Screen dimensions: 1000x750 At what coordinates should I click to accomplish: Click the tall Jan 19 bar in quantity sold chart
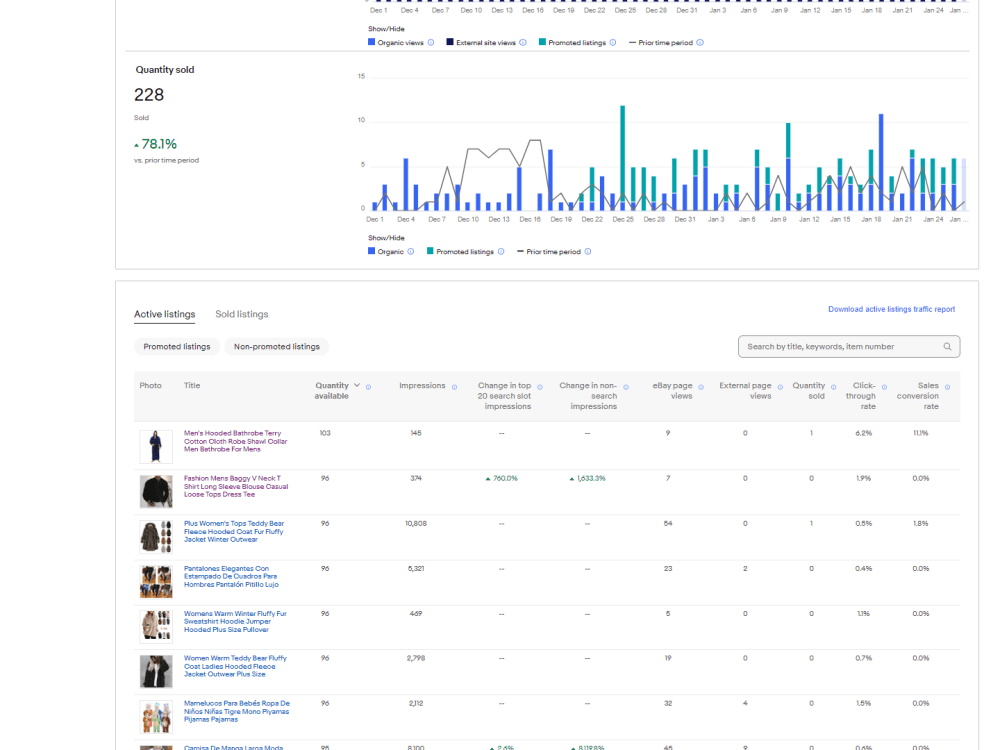(881, 163)
